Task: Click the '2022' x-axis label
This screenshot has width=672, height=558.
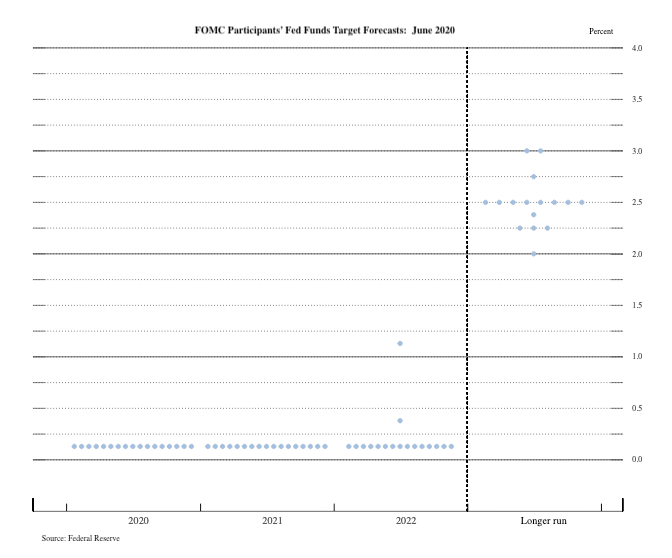Action: coord(406,521)
